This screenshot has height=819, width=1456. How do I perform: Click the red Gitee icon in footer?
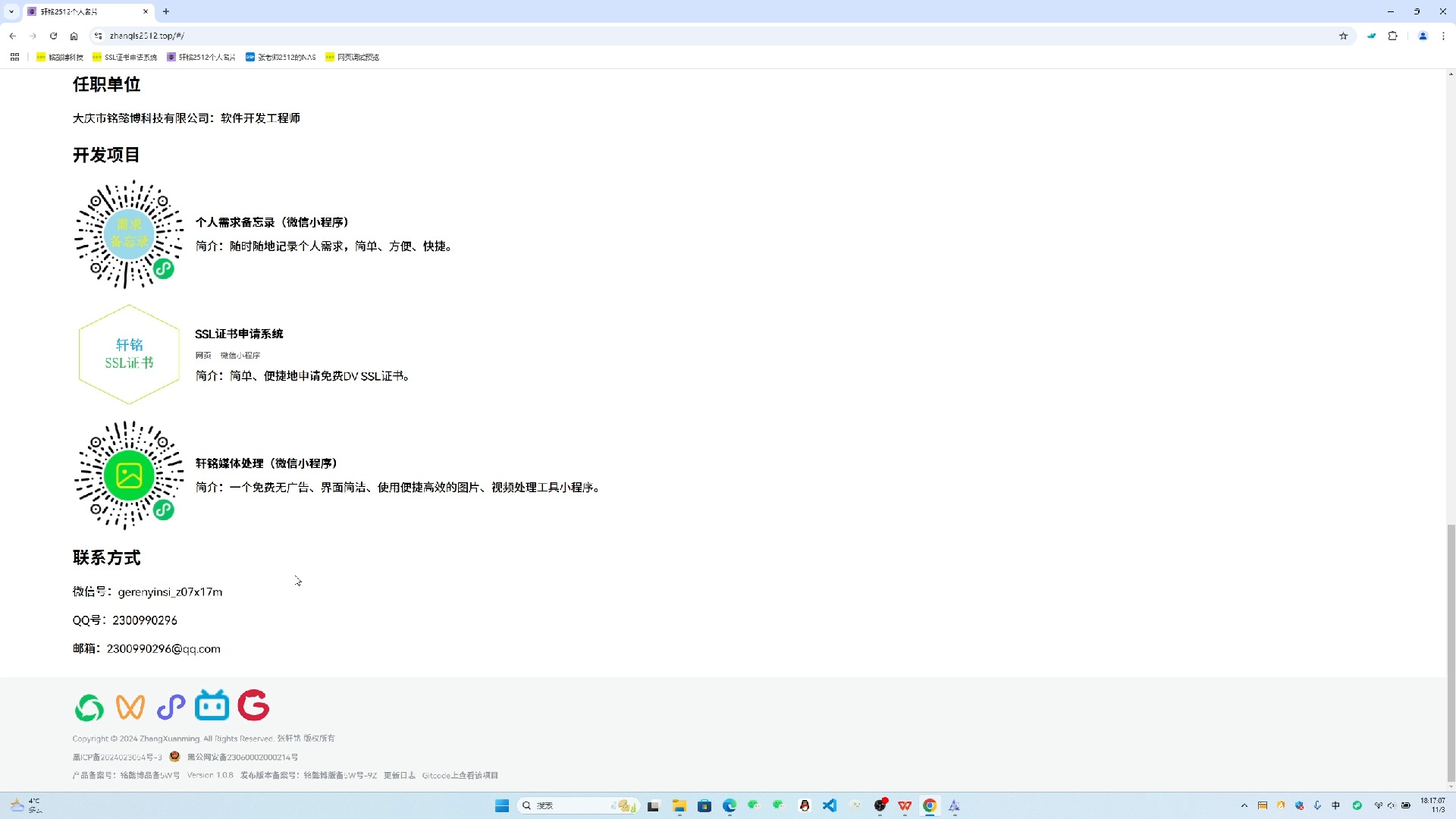tap(253, 705)
